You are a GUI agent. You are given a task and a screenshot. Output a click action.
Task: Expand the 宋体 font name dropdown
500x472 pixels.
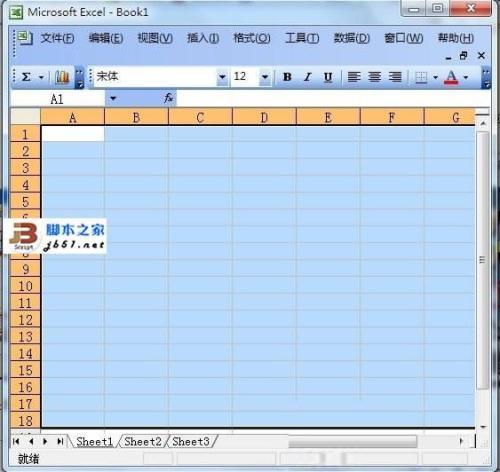(x=222, y=77)
